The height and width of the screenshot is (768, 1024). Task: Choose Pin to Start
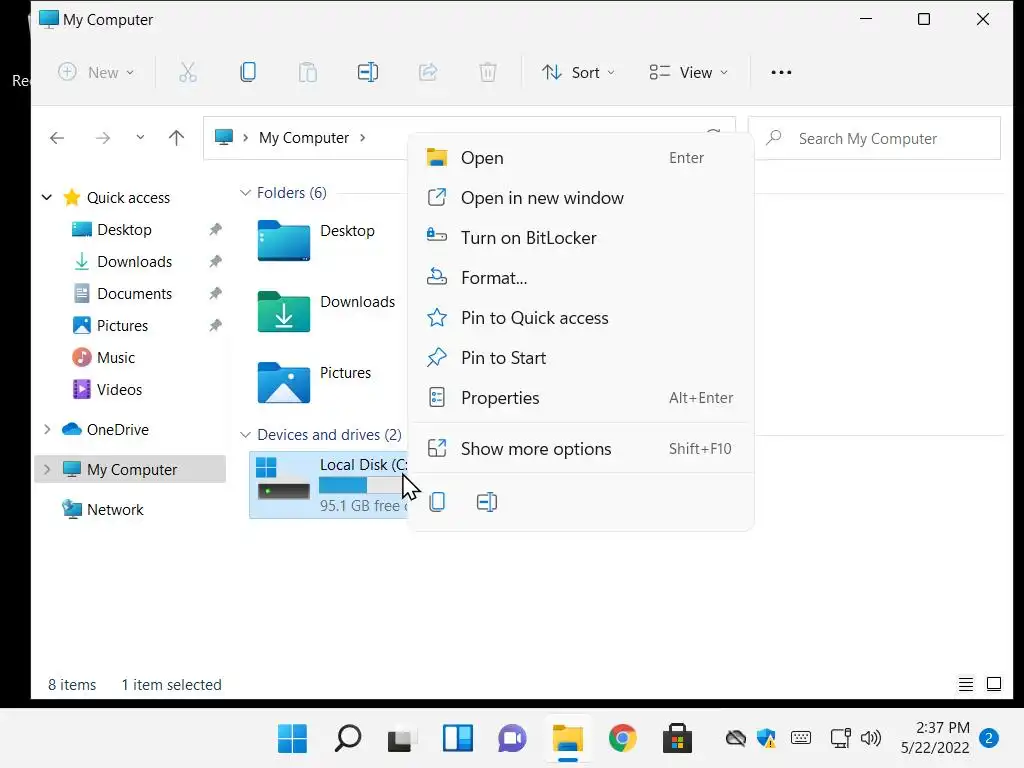(x=581, y=358)
